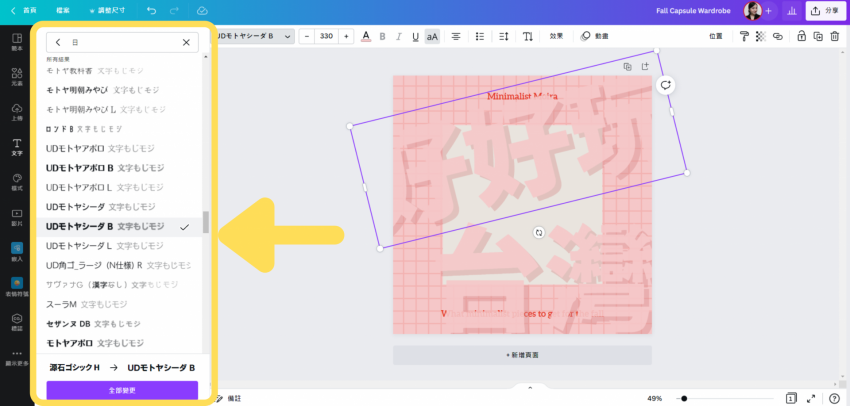Toggle bold formatting B
850x406 pixels.
(383, 36)
